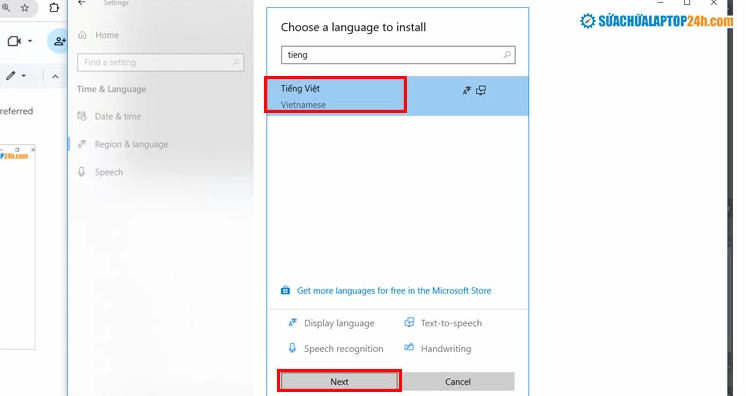Click the Region & language sidebar icon

[82, 144]
